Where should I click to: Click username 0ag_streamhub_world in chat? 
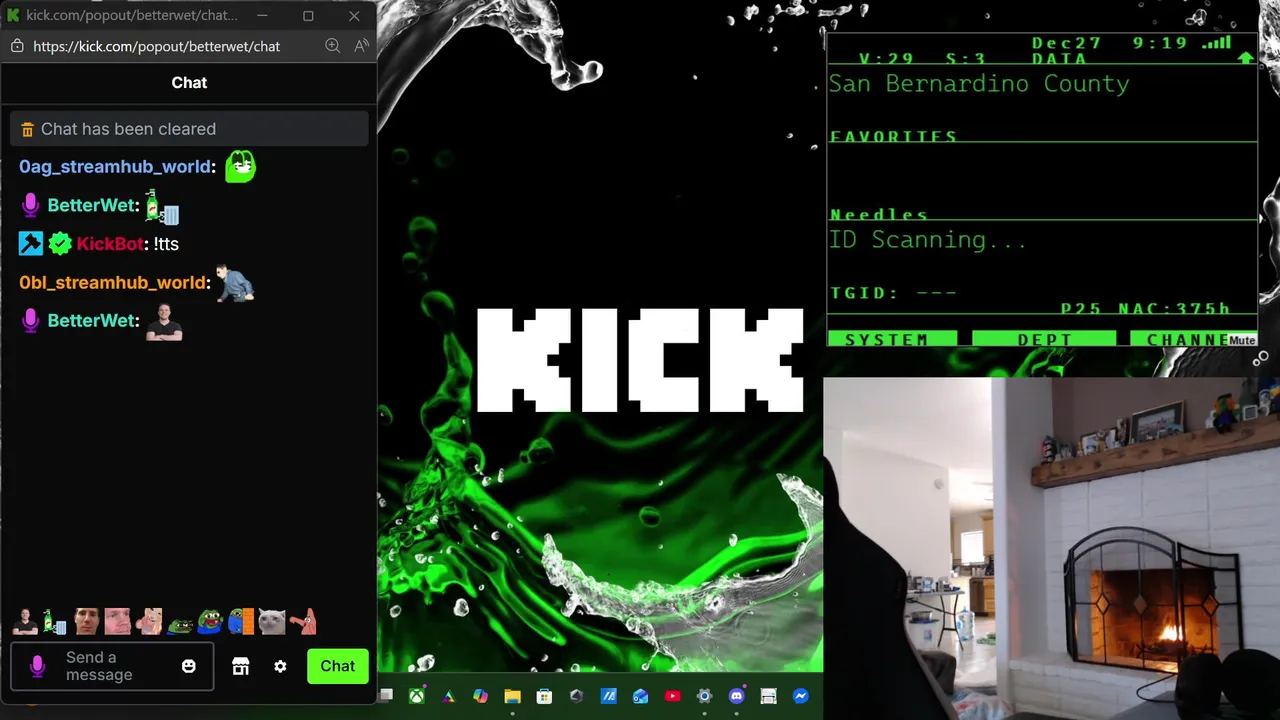point(115,167)
